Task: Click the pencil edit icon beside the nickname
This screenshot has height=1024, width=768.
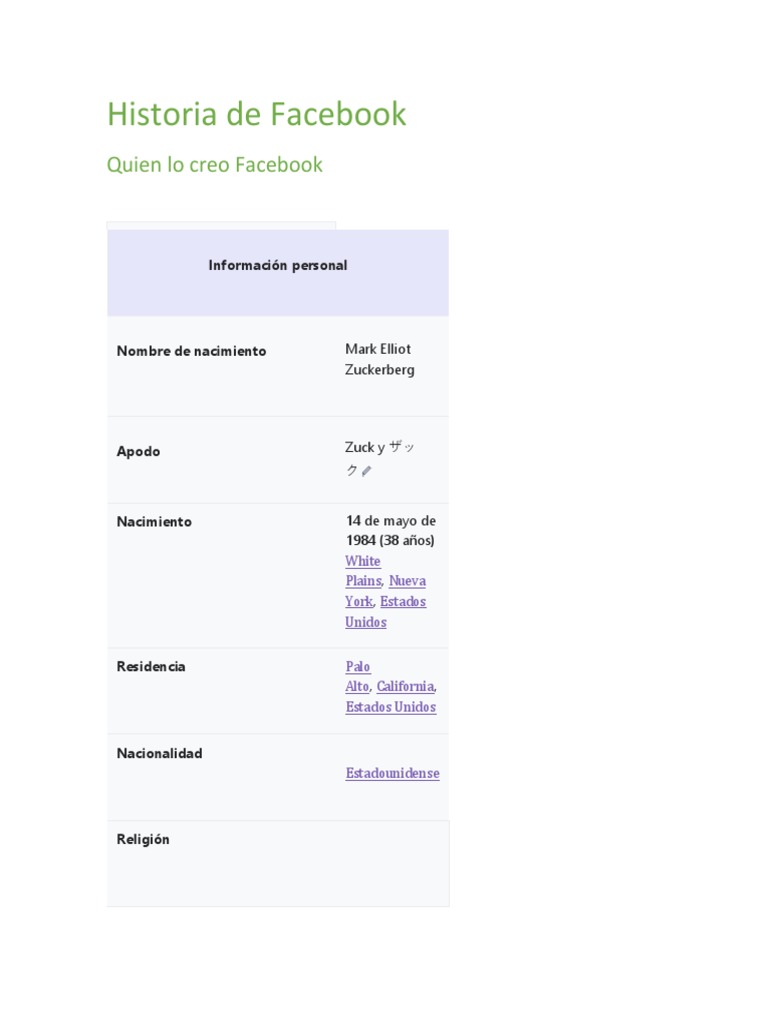Action: point(366,471)
